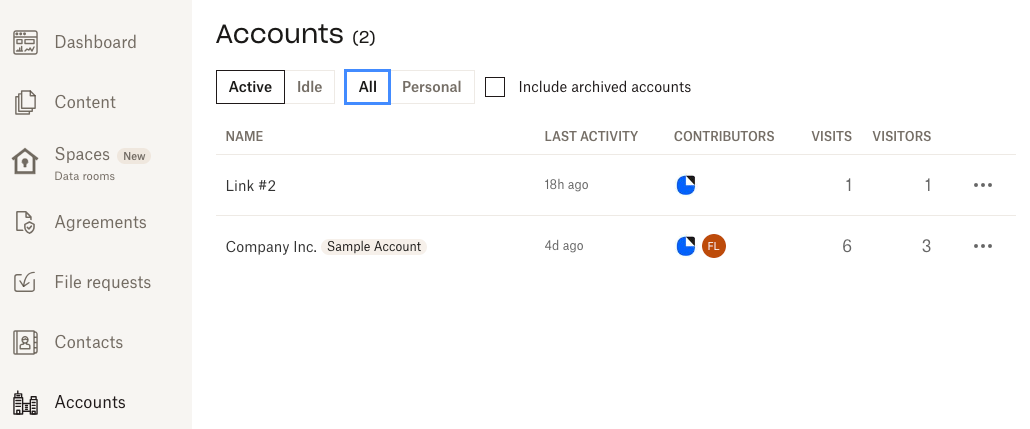Select the Personal accounts tab
Viewport: 1030px width, 429px height.
[431, 87]
